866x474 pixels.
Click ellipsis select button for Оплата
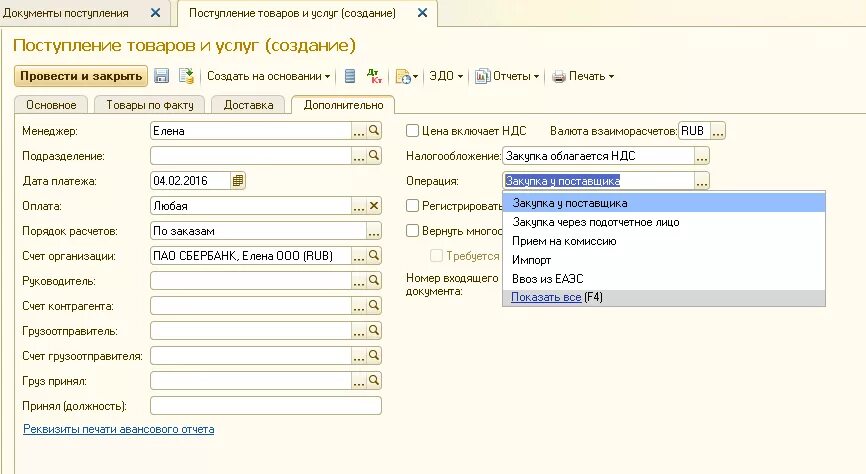[x=359, y=206]
